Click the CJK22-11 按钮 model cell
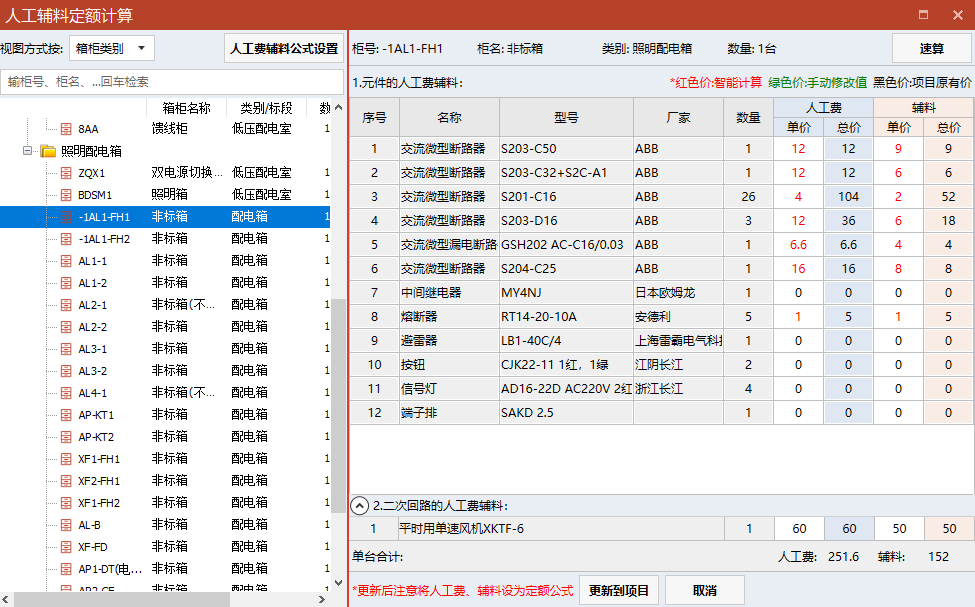975x607 pixels. point(566,364)
